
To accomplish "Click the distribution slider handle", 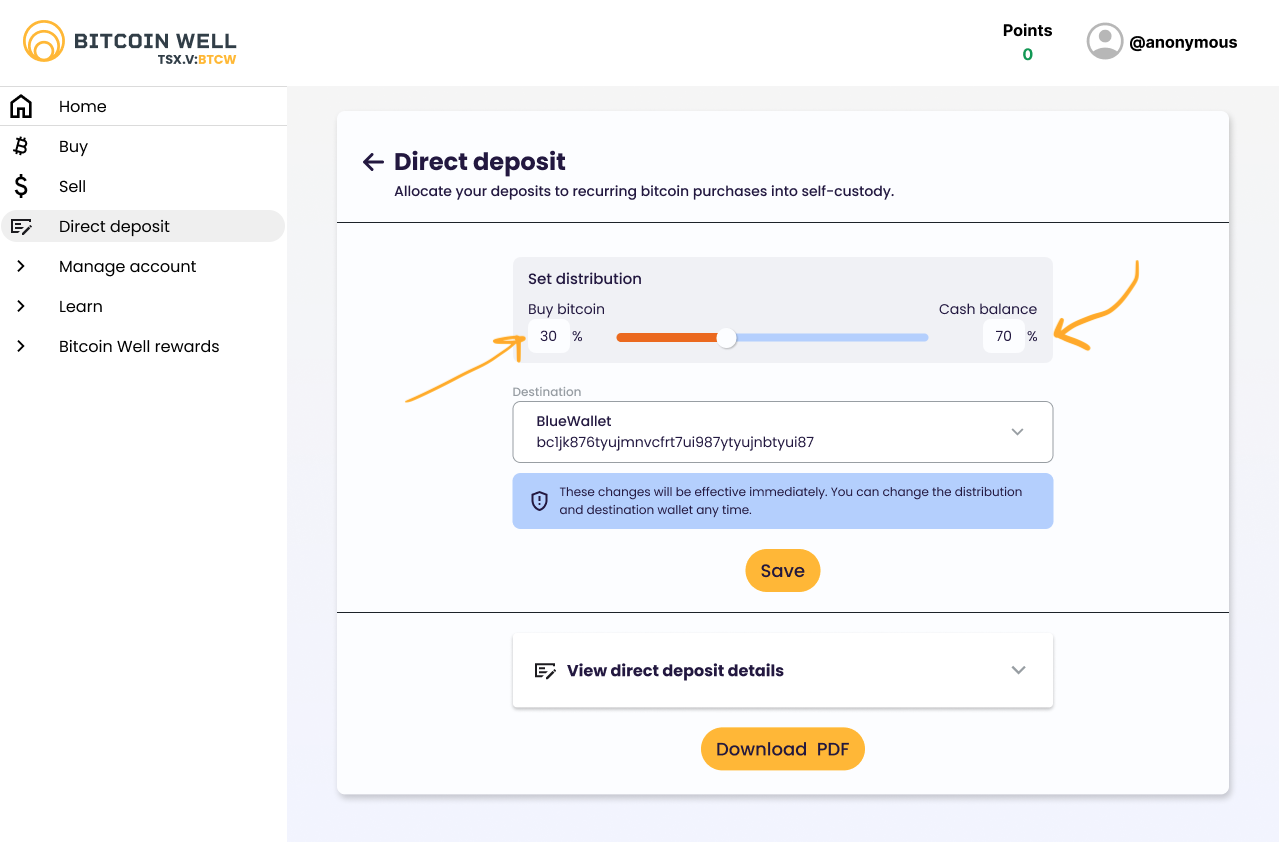I will coord(727,338).
